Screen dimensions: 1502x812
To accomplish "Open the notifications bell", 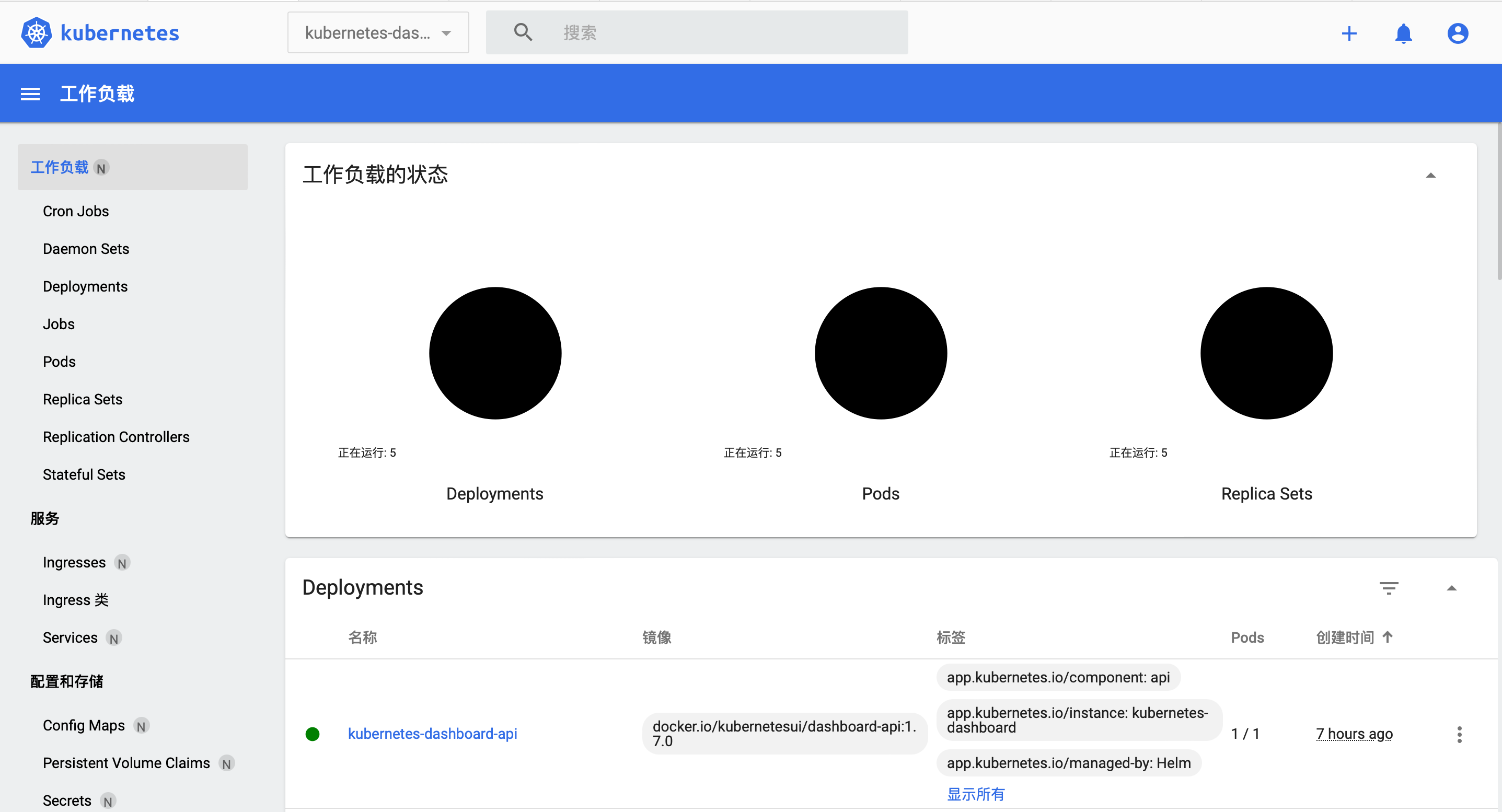I will point(1403,33).
